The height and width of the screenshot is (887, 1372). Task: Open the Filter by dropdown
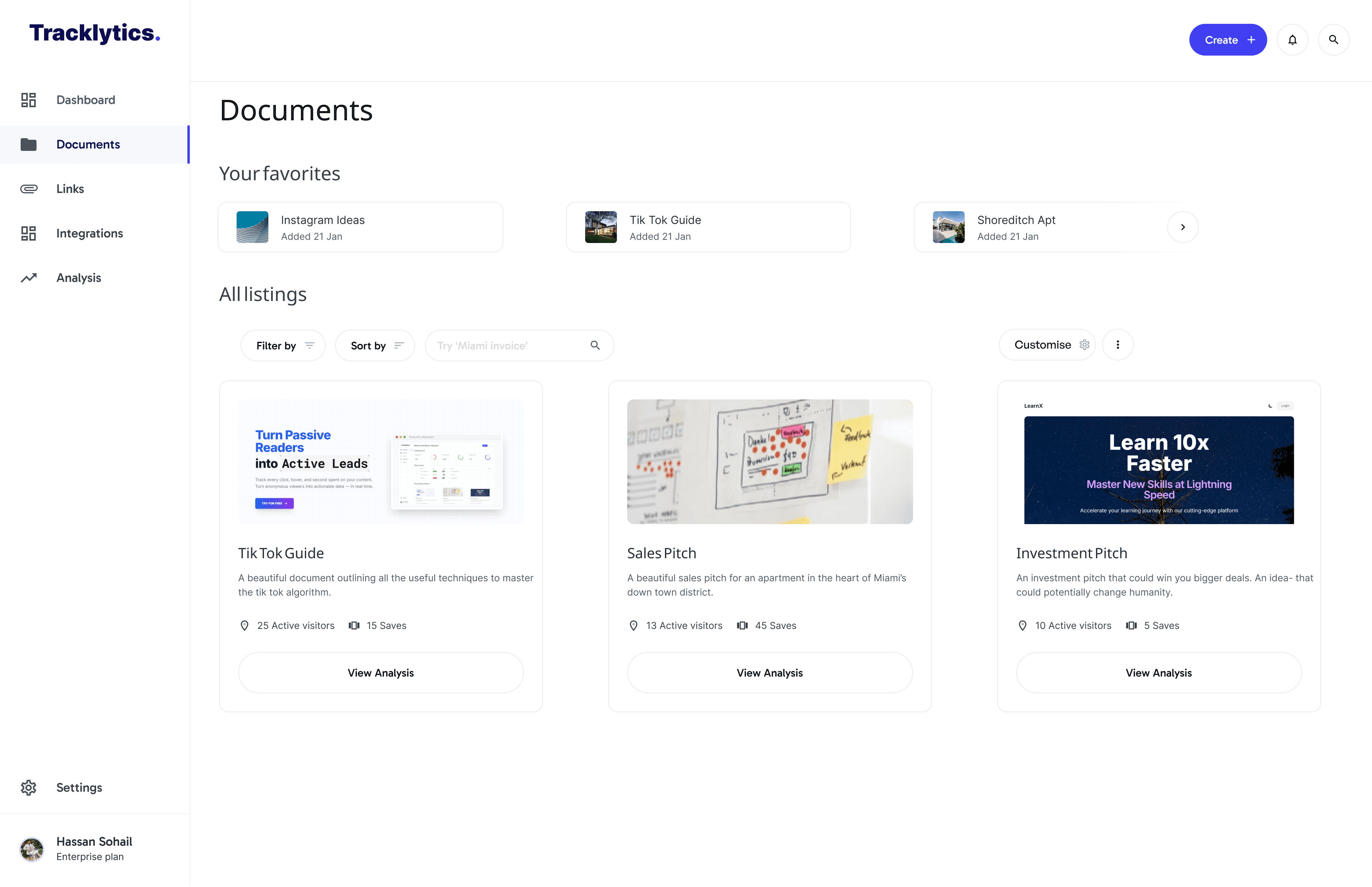tap(283, 345)
